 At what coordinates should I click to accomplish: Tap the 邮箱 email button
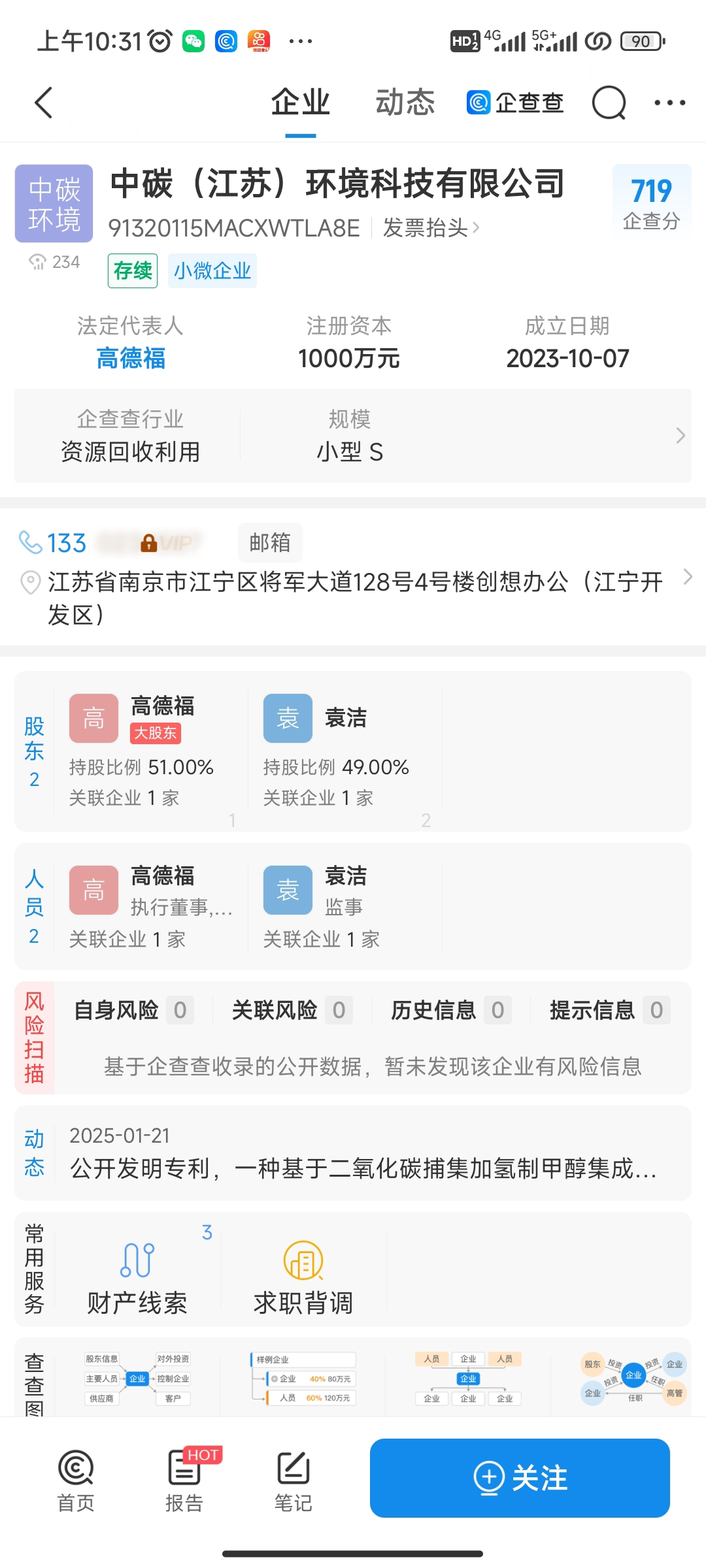(x=270, y=542)
